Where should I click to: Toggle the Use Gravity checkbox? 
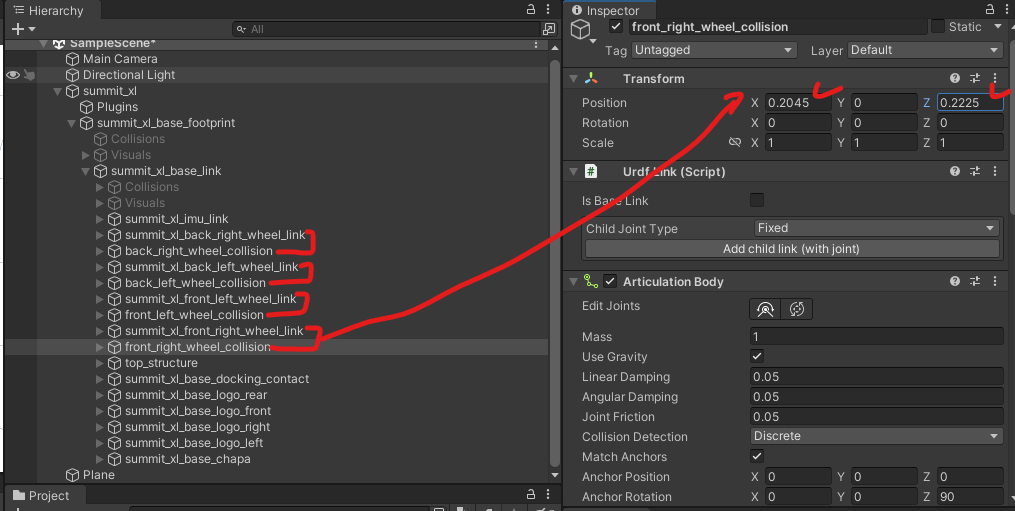tap(757, 356)
